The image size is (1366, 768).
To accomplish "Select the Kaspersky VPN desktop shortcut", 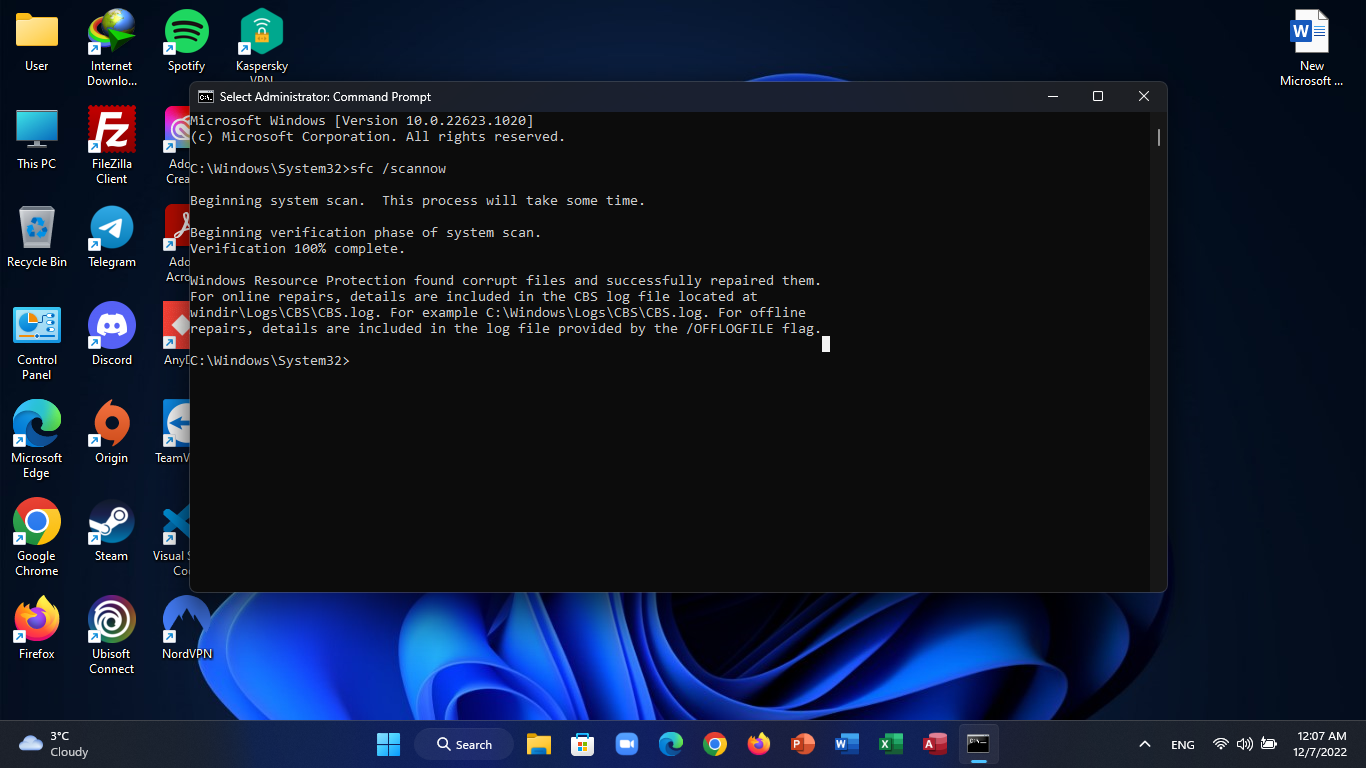I will point(262,46).
